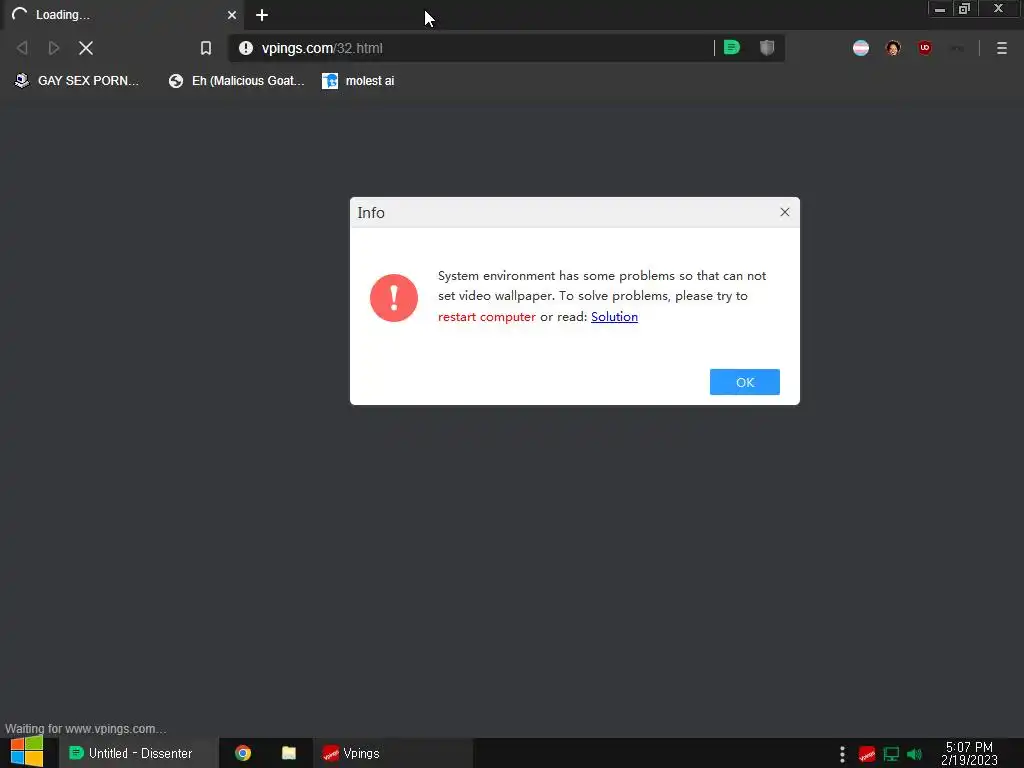Open the Solution link in the dialog
Screen dimensions: 1024x768
[614, 317]
